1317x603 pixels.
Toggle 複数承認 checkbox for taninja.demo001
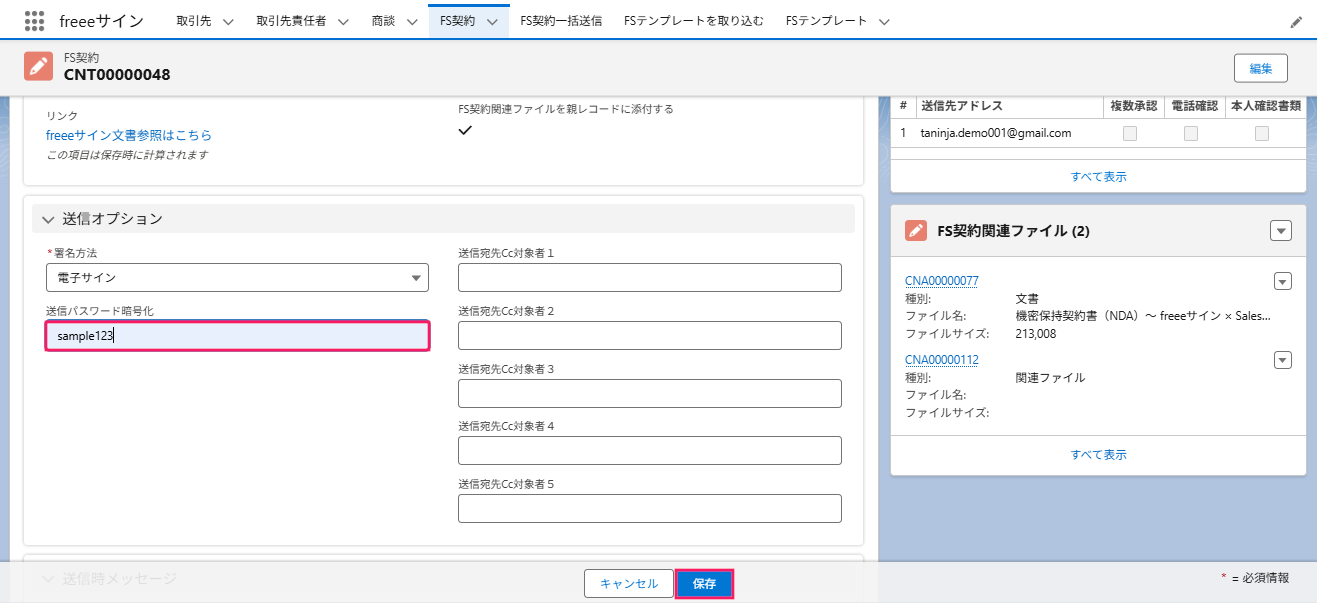click(1130, 133)
